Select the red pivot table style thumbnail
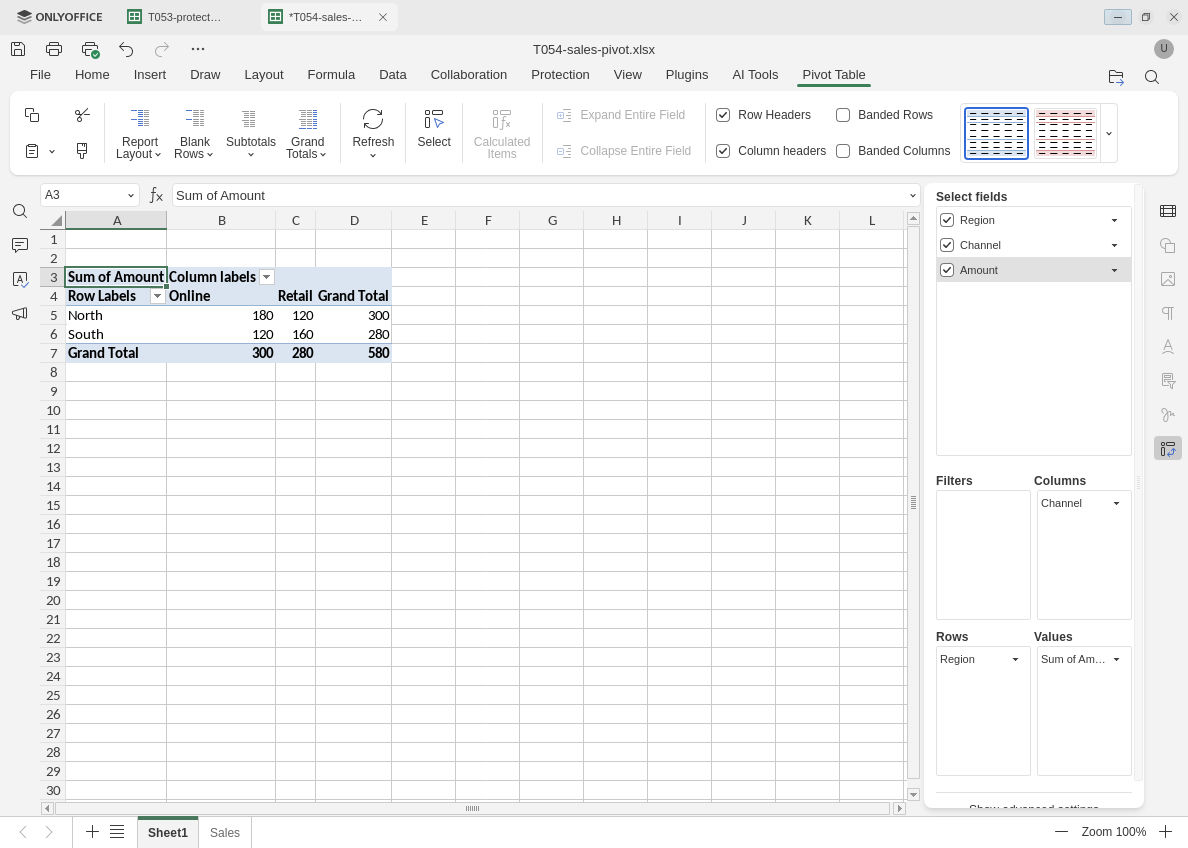 1065,133
